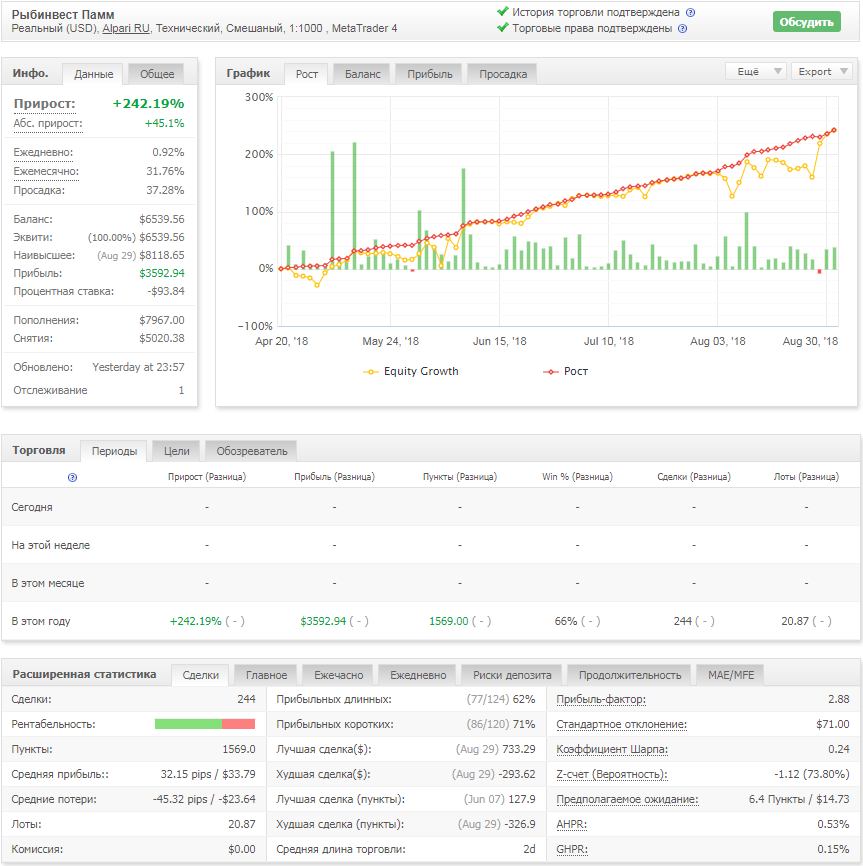This screenshot has width=863, height=866.
Task: Click the Предполагаемое ожидание label
Action: 627,799
